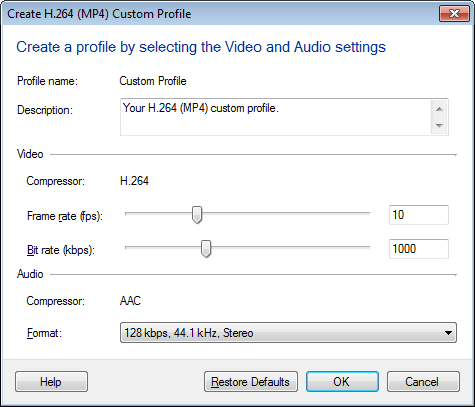This screenshot has width=475, height=407.
Task: Click the "Format:" label
Action: [x=44, y=333]
